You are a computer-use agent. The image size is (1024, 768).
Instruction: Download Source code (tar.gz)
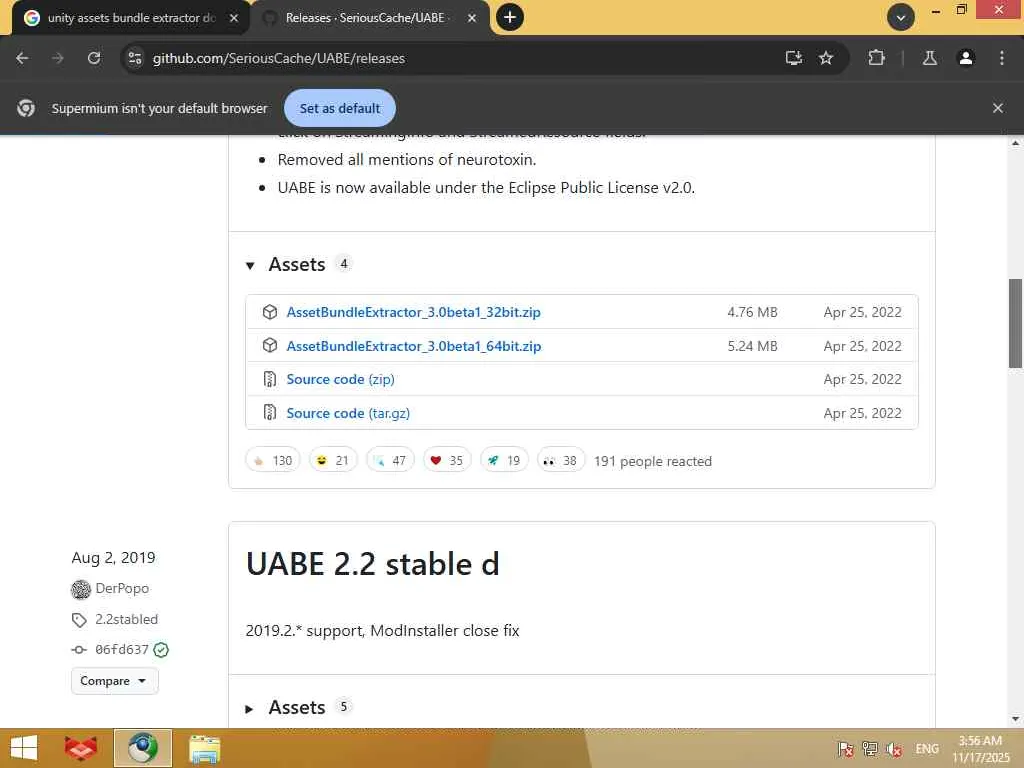pyautogui.click(x=348, y=413)
